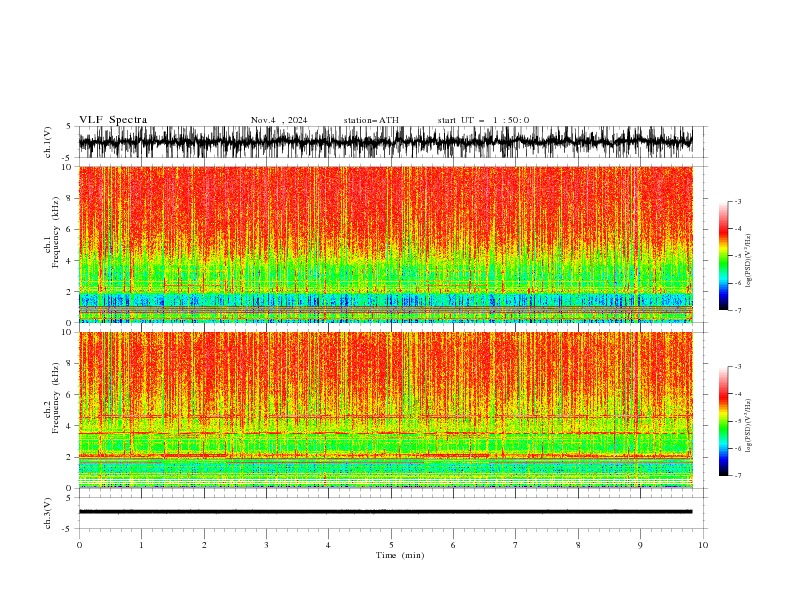Click the ch.1 spectrogram panel
Viewport: 792px width, 612px height.
coord(385,244)
